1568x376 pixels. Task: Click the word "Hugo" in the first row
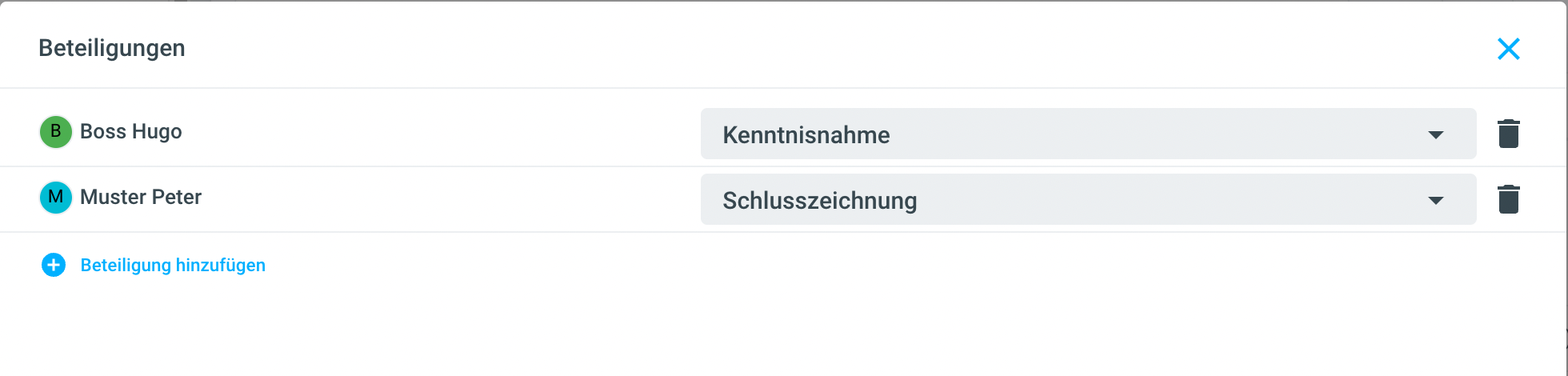point(158,132)
